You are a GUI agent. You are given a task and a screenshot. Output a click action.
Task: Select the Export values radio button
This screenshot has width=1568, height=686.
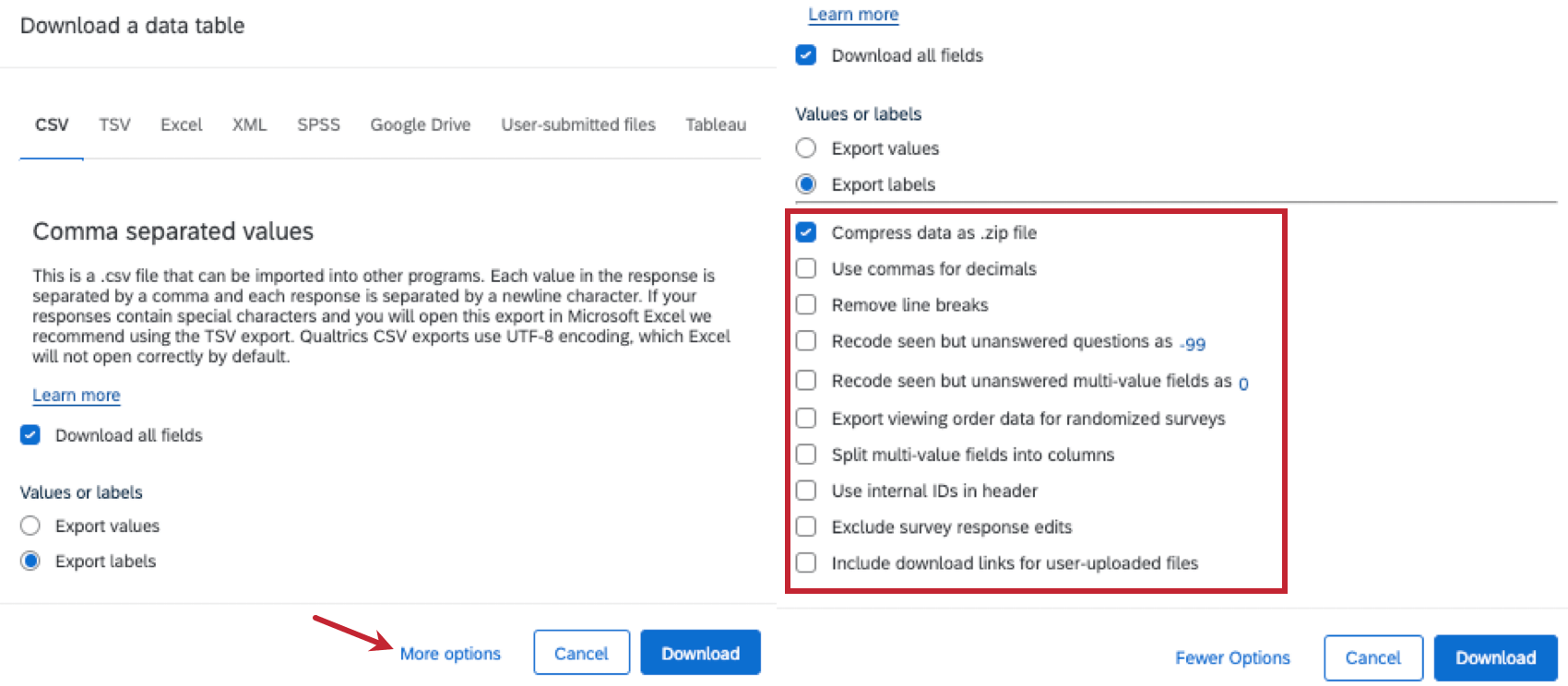30,525
